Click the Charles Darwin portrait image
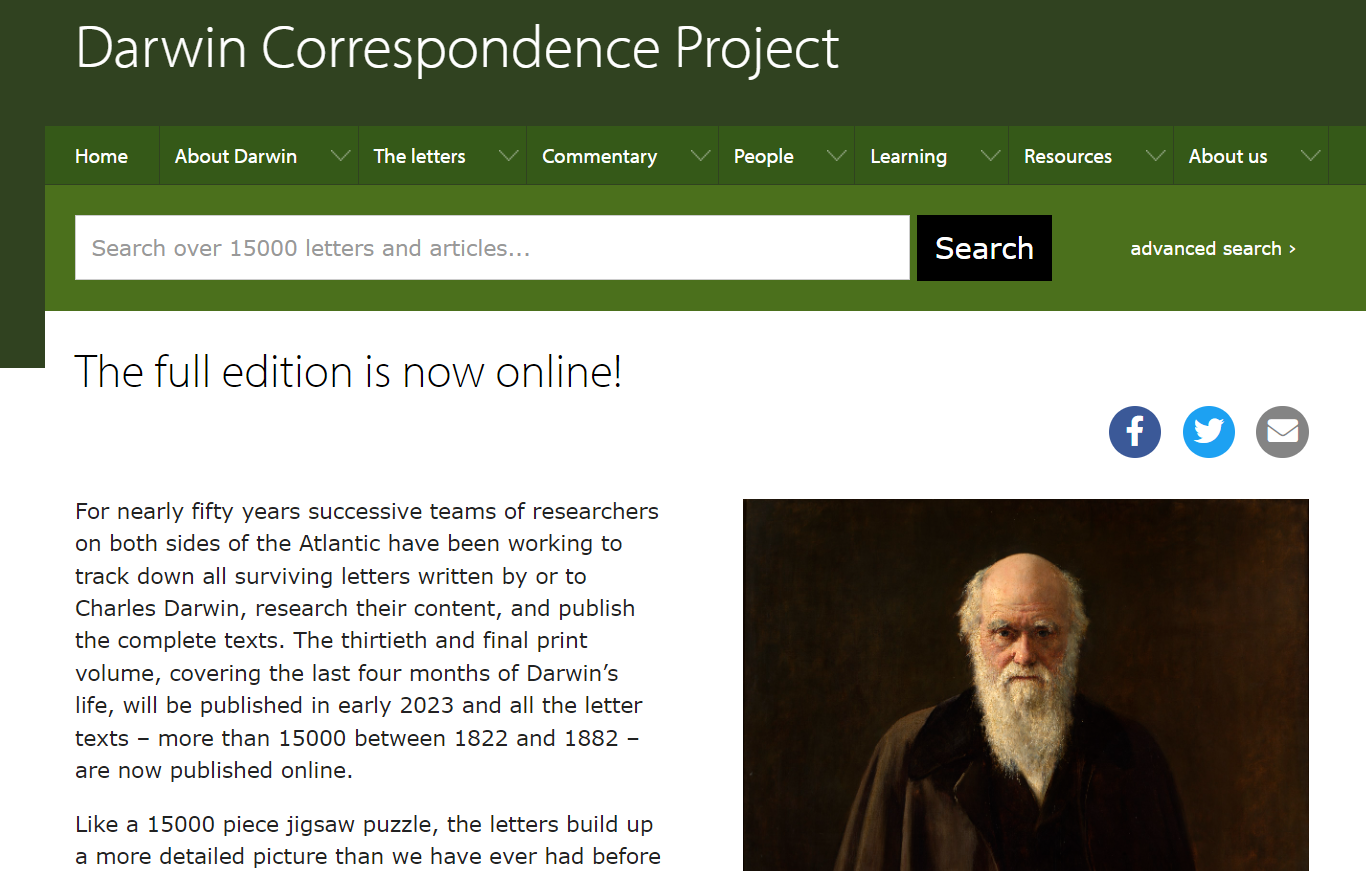 pos(1026,685)
